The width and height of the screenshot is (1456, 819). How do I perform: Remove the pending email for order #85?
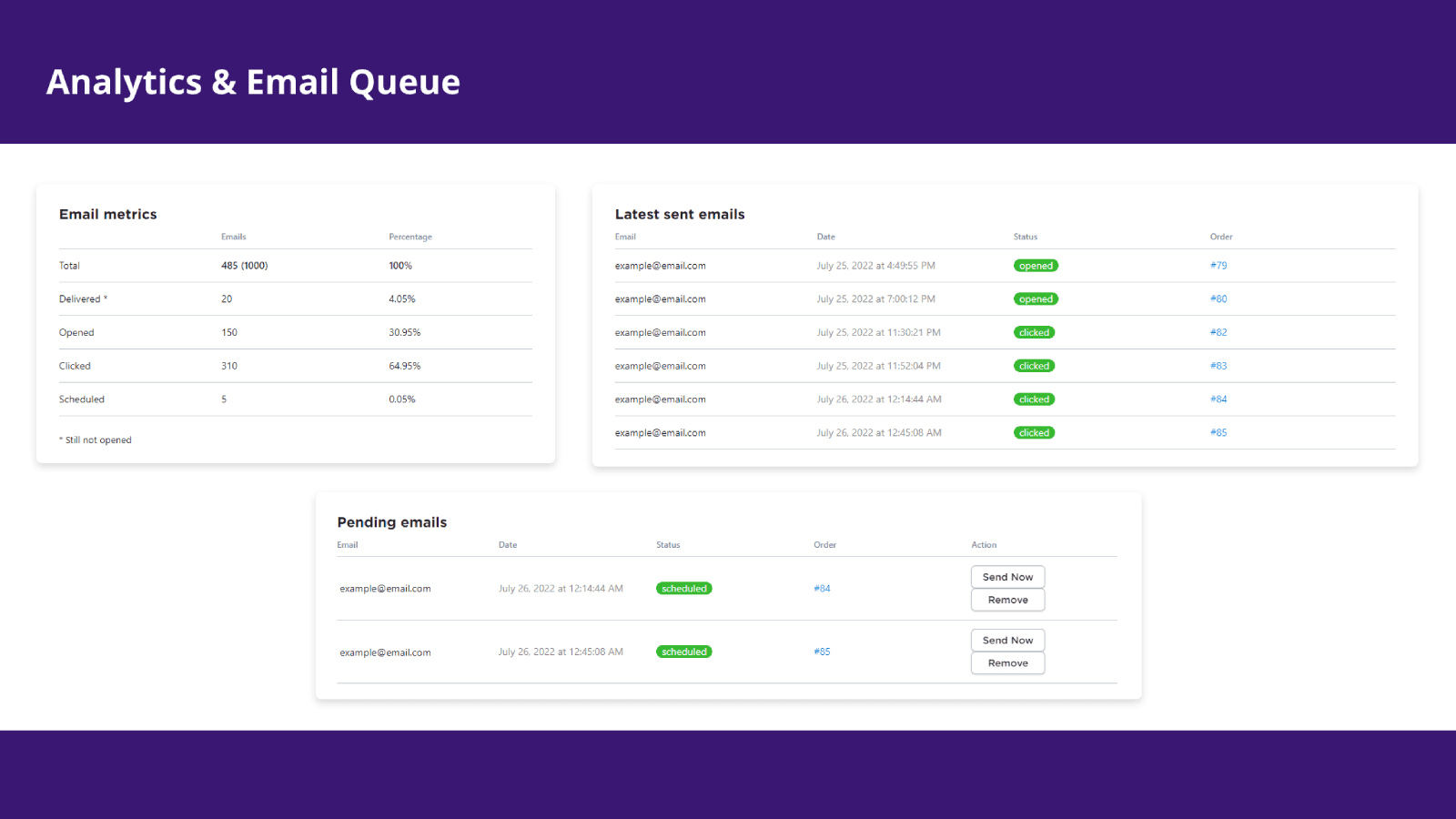[x=1007, y=663]
